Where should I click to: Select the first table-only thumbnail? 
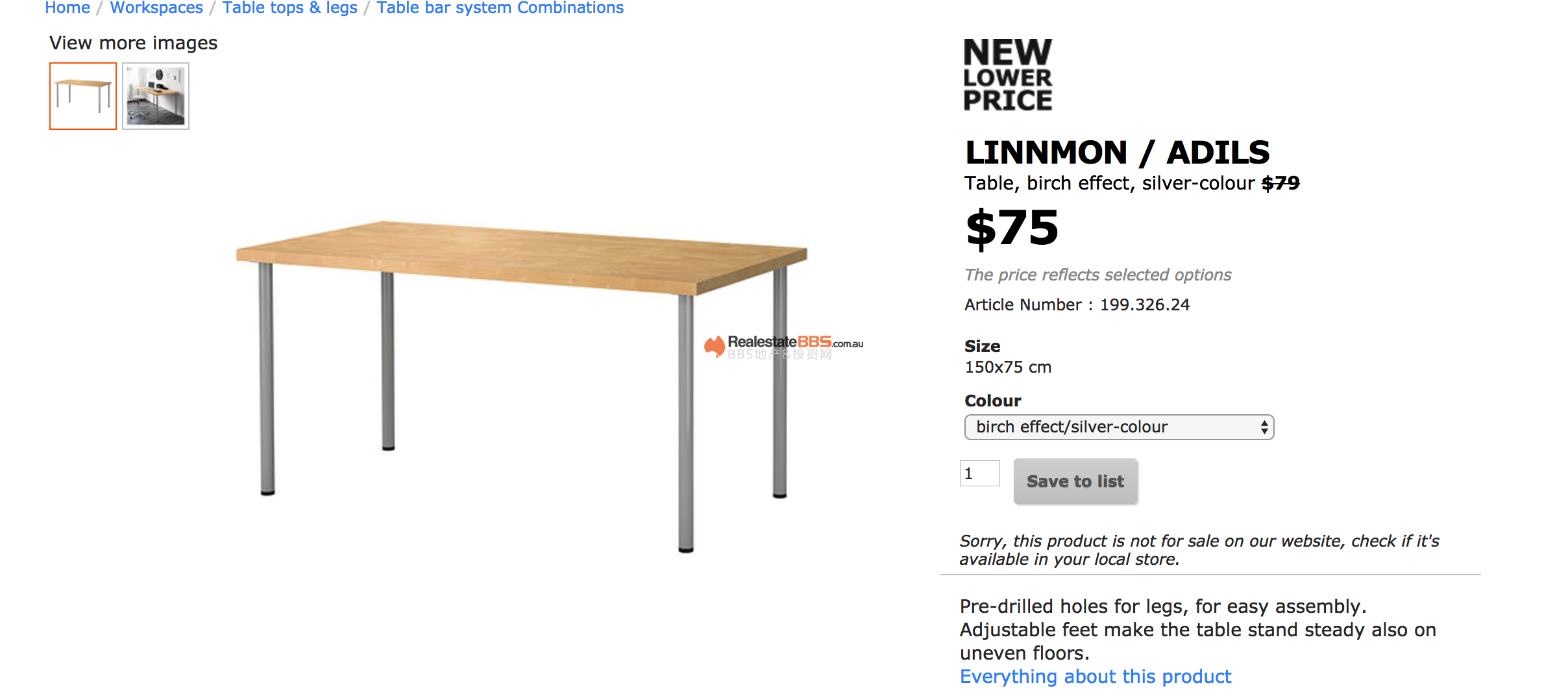[83, 96]
